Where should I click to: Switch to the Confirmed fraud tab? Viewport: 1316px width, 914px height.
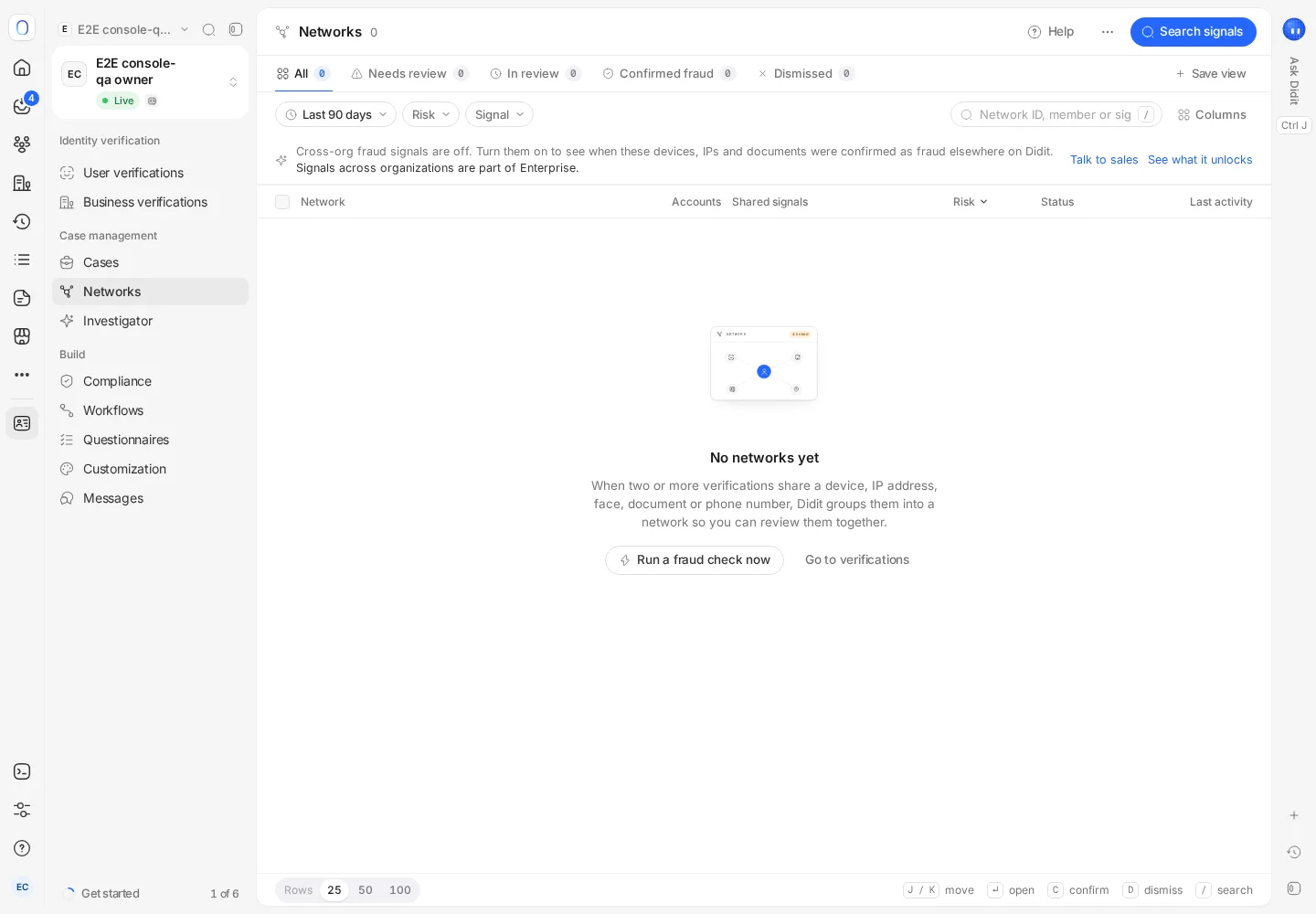point(669,73)
